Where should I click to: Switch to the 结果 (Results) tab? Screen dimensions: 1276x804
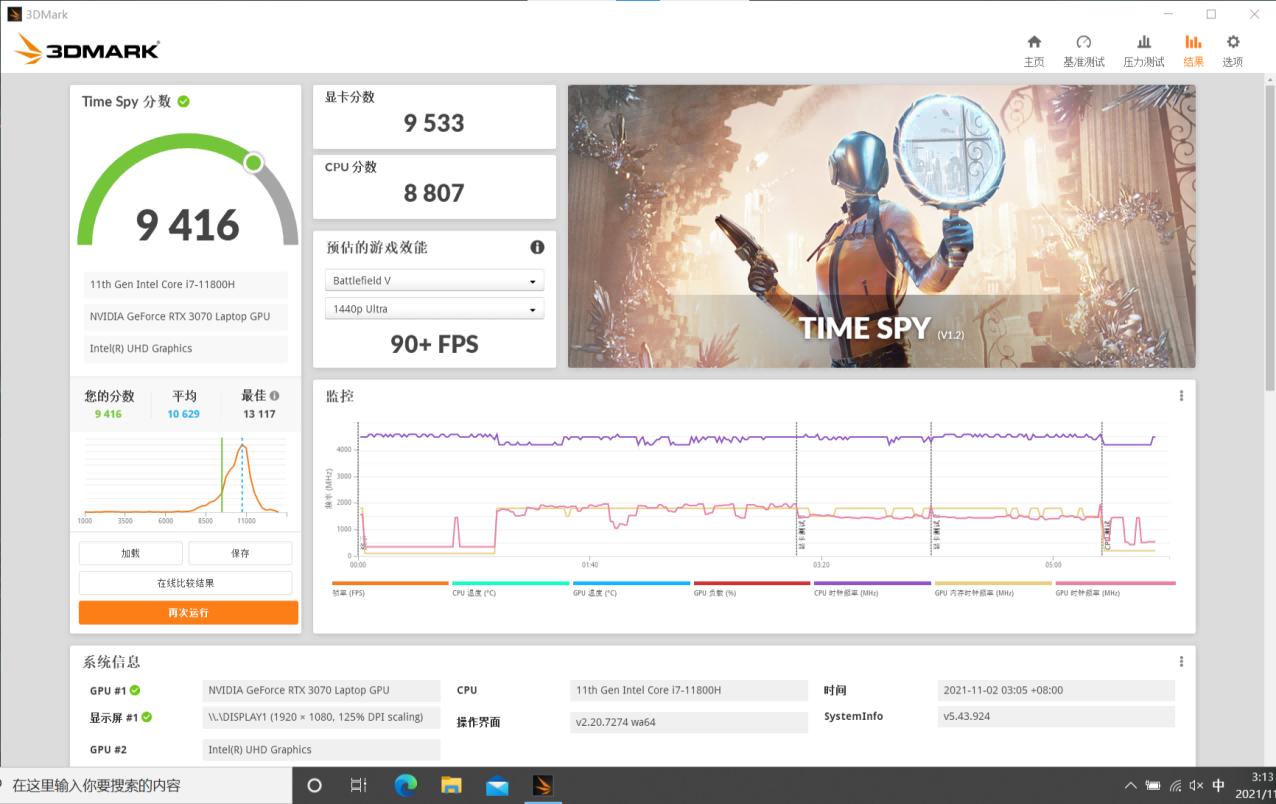click(1192, 48)
